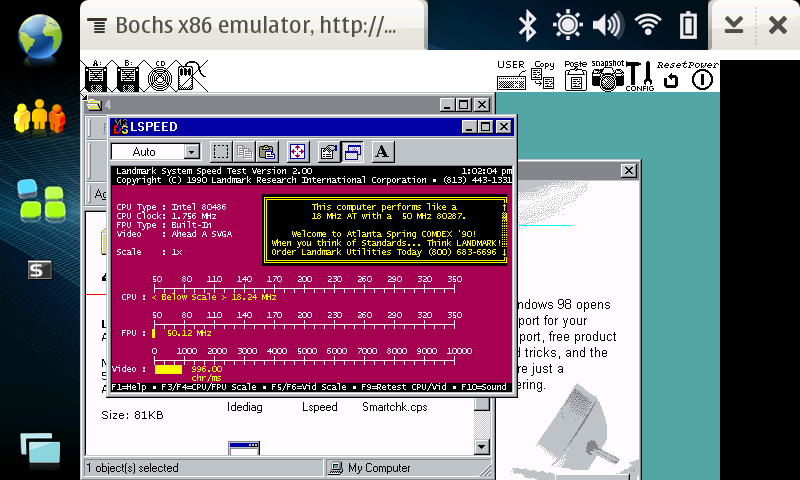Select the Lspeed file

(320, 407)
